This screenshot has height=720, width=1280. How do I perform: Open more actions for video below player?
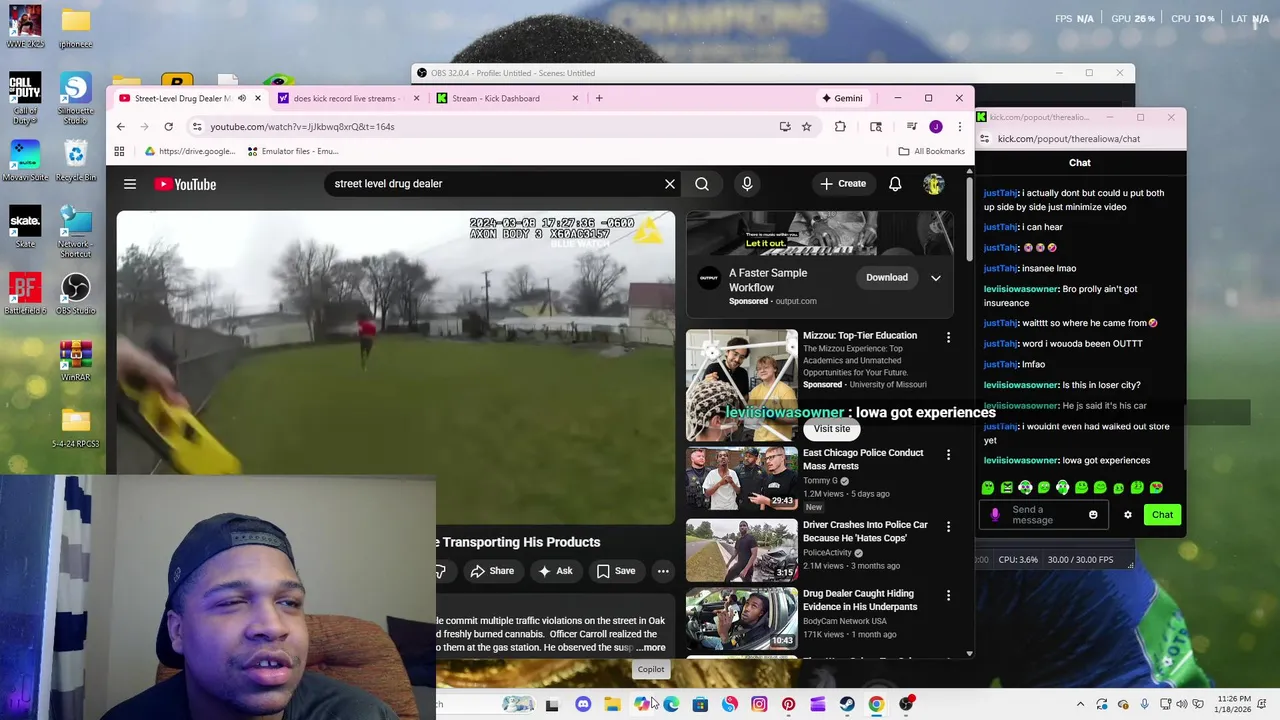[x=663, y=571]
